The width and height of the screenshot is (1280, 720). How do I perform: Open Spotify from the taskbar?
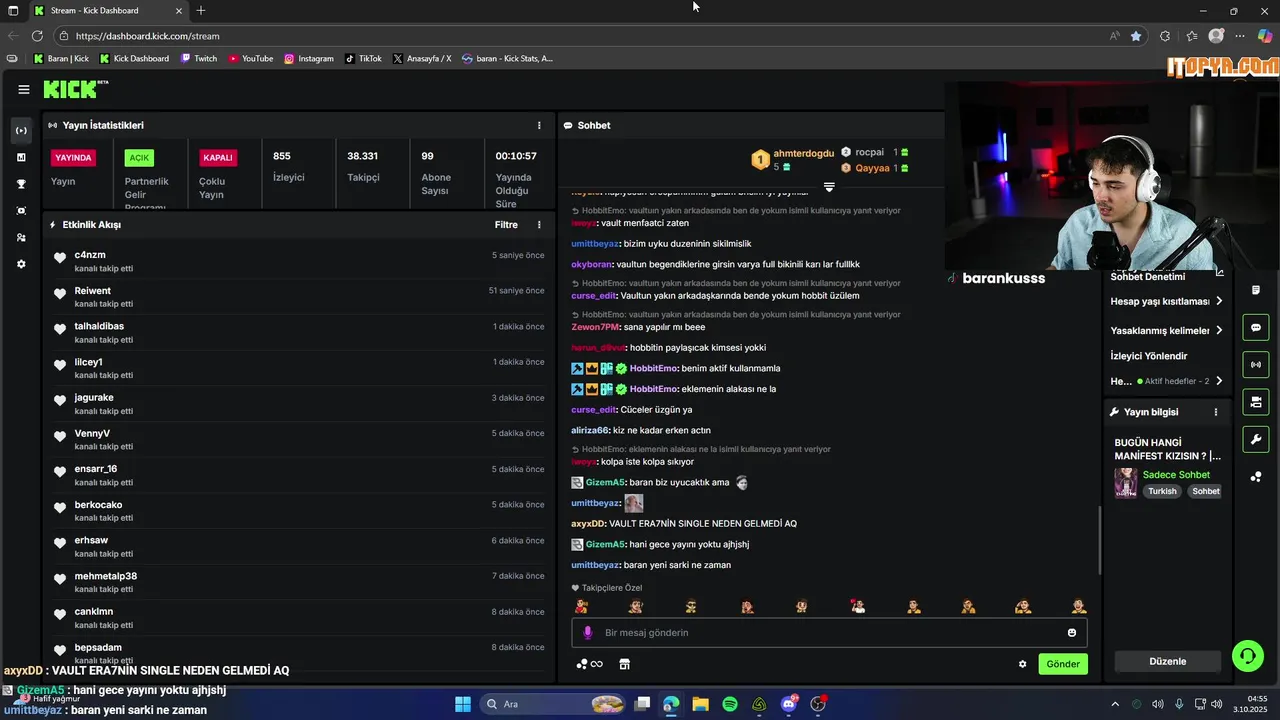click(730, 704)
